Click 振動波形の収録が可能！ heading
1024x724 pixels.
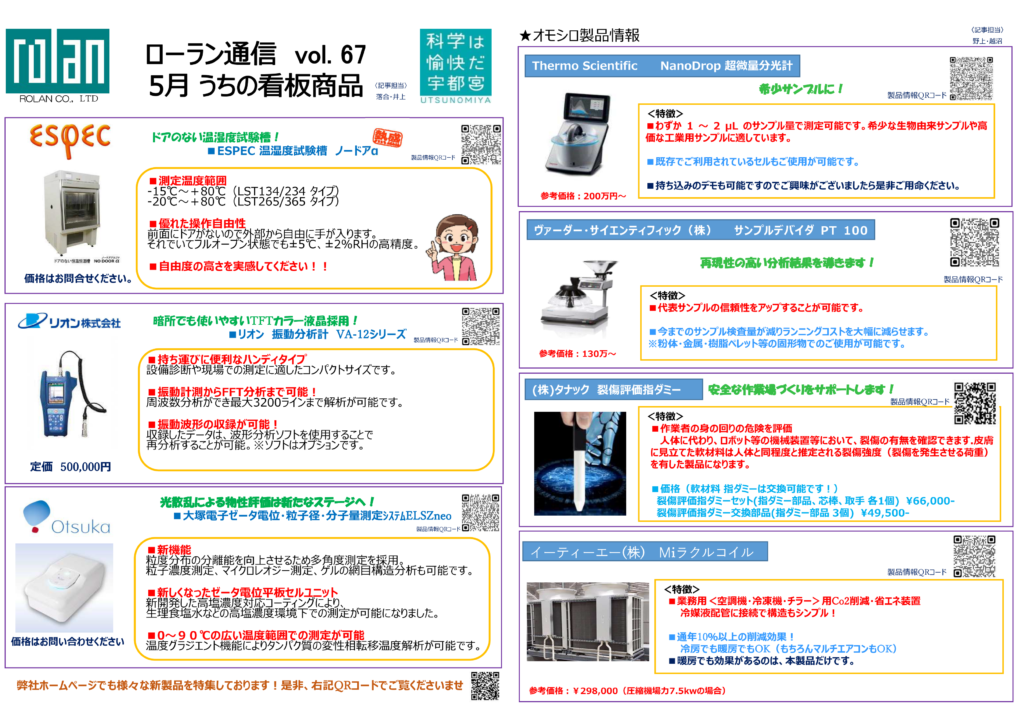214,424
